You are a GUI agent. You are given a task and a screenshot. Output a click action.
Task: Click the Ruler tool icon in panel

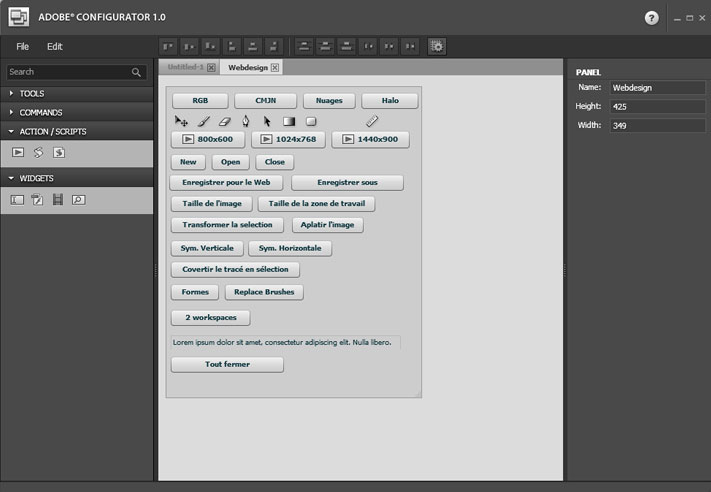tap(372, 121)
